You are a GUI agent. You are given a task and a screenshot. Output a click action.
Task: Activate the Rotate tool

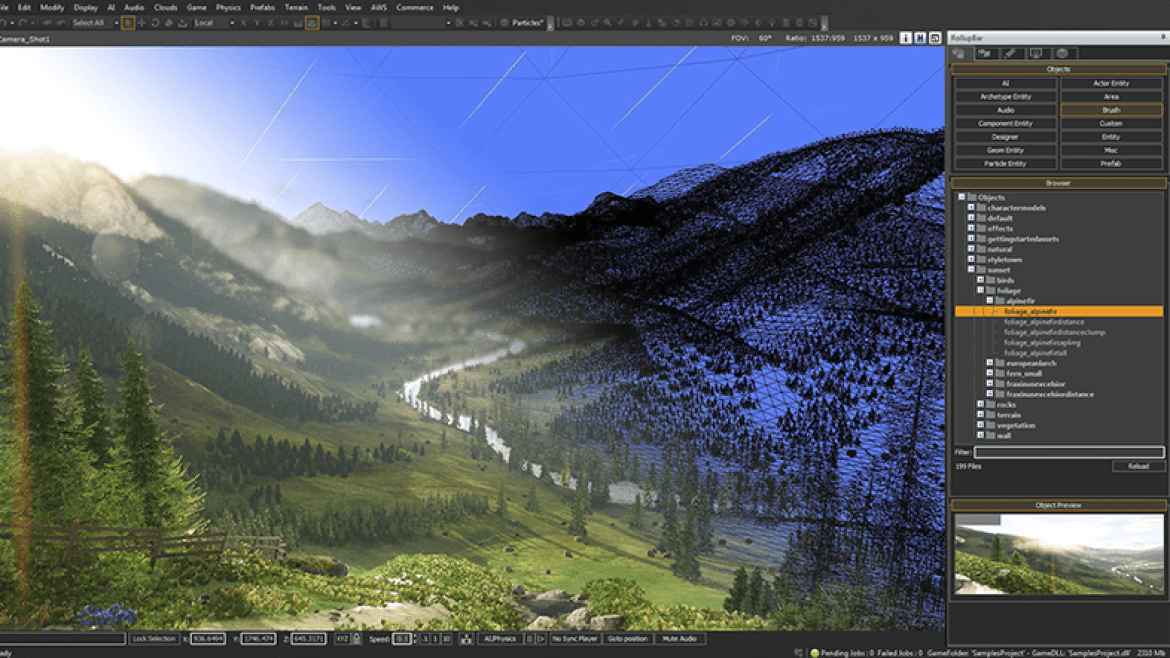pos(155,23)
